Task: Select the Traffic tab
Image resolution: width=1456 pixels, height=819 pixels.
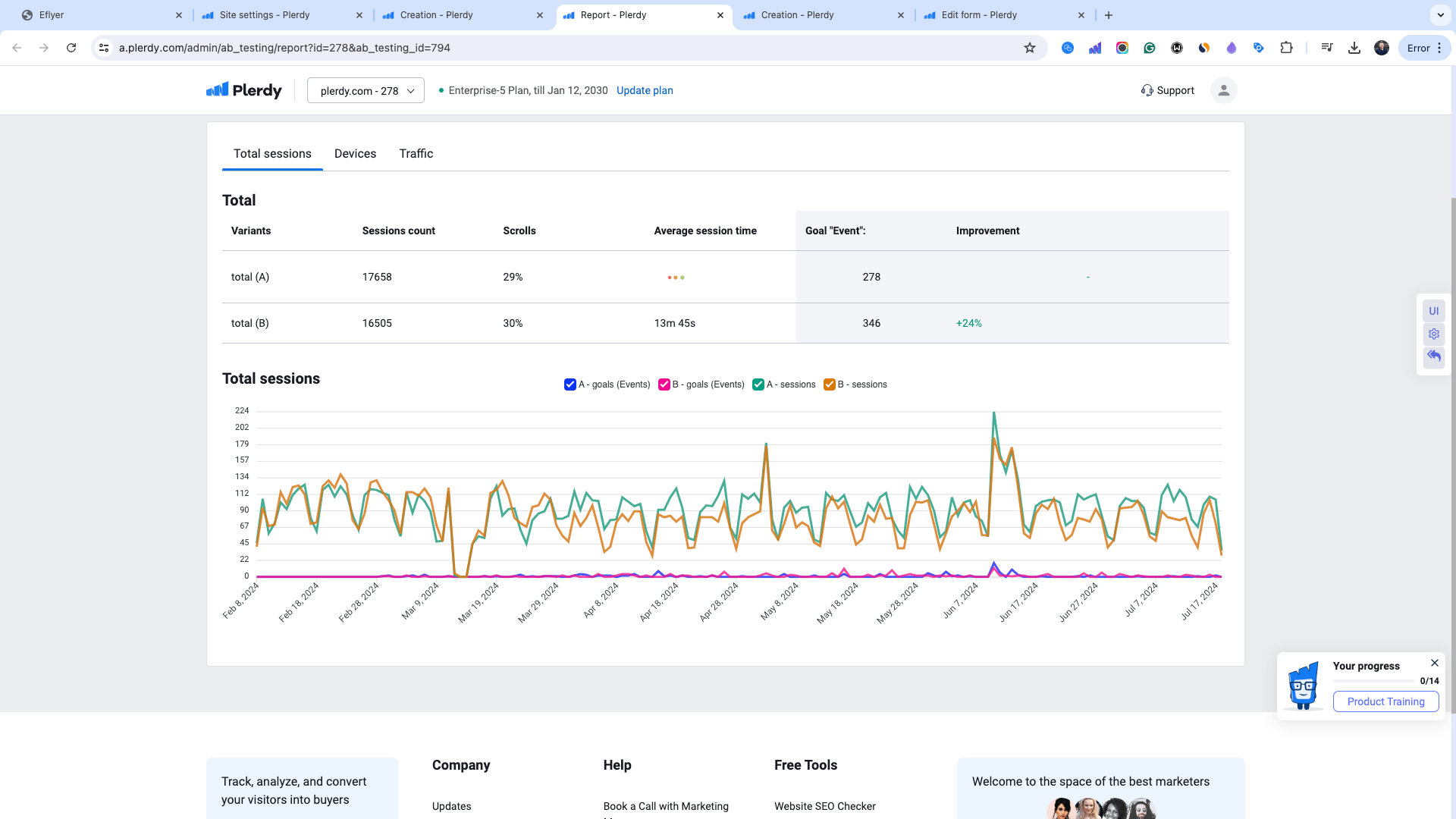Action: 416,154
